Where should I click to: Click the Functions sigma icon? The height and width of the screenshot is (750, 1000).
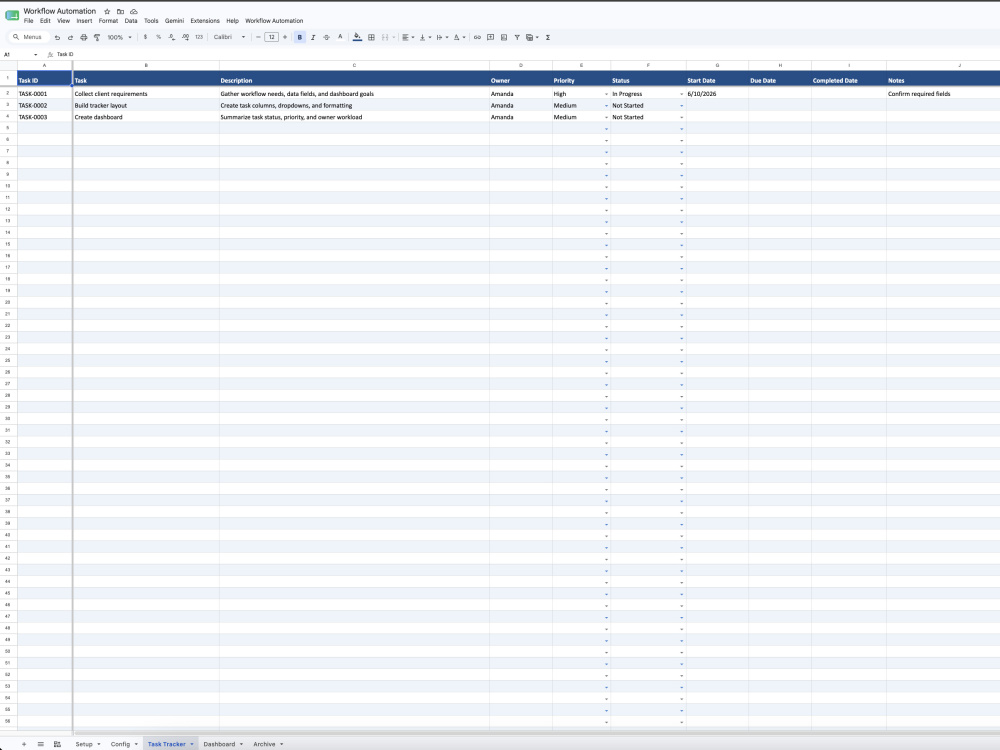pyautogui.click(x=548, y=37)
